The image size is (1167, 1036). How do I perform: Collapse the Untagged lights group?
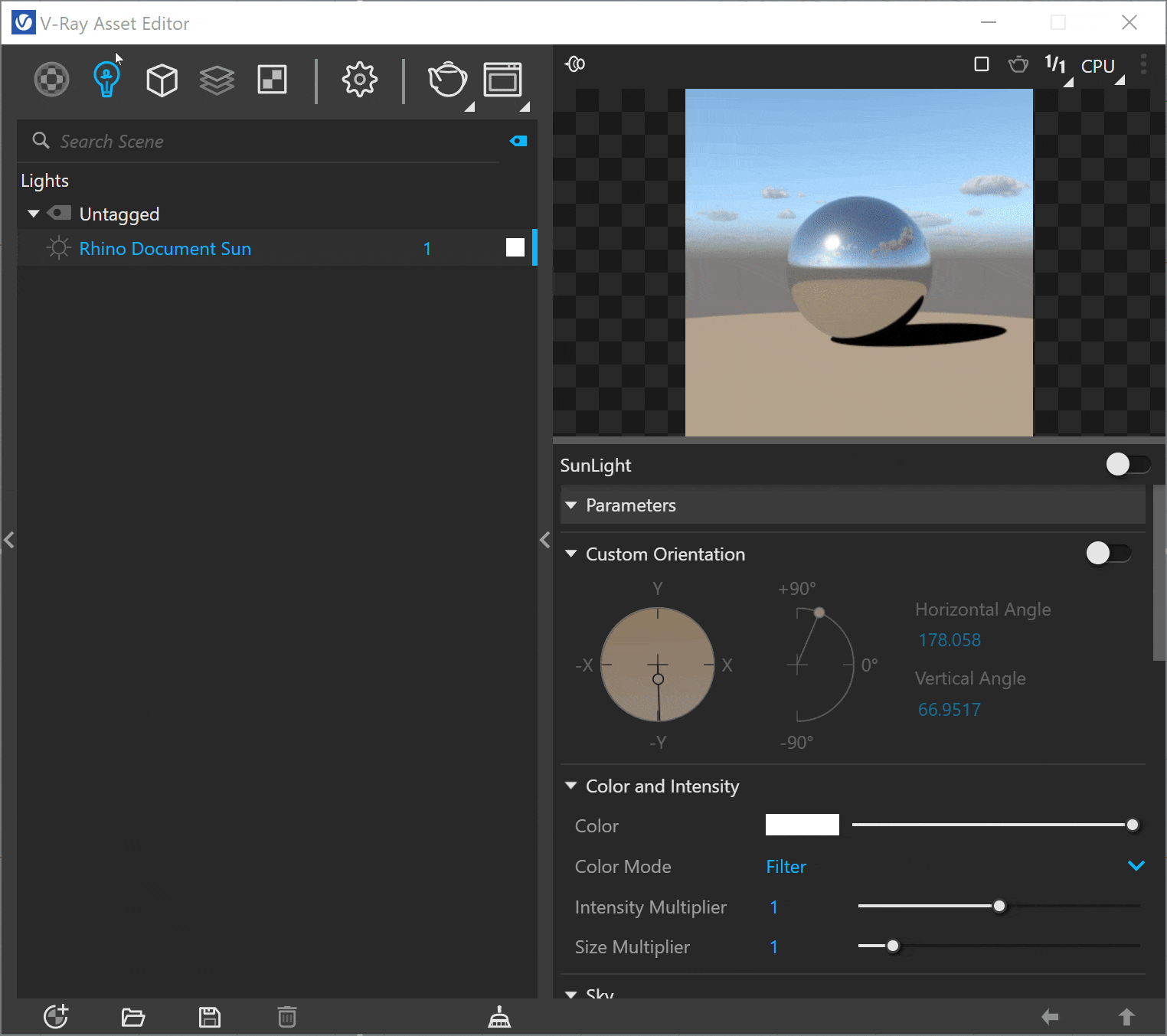click(x=34, y=214)
